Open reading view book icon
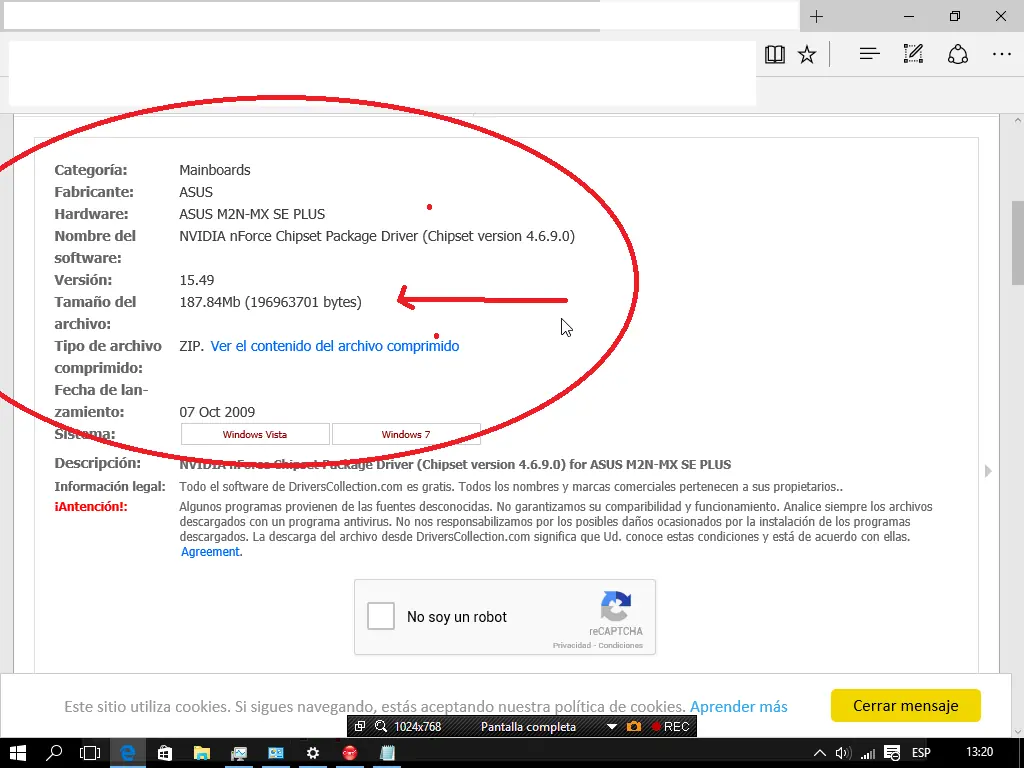Image resolution: width=1024 pixels, height=768 pixels. [775, 54]
